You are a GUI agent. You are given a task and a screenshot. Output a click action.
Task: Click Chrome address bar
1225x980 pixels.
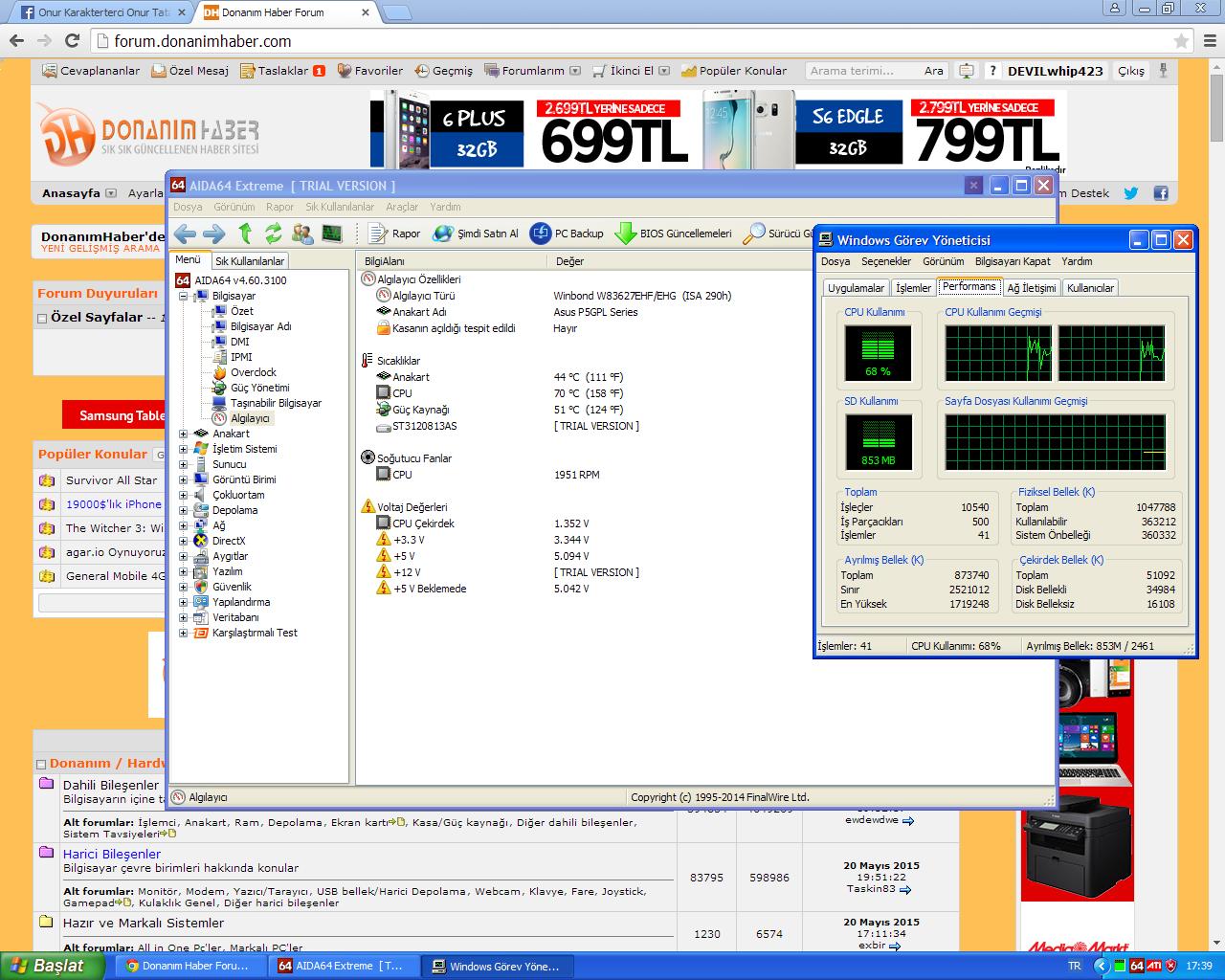(x=632, y=41)
